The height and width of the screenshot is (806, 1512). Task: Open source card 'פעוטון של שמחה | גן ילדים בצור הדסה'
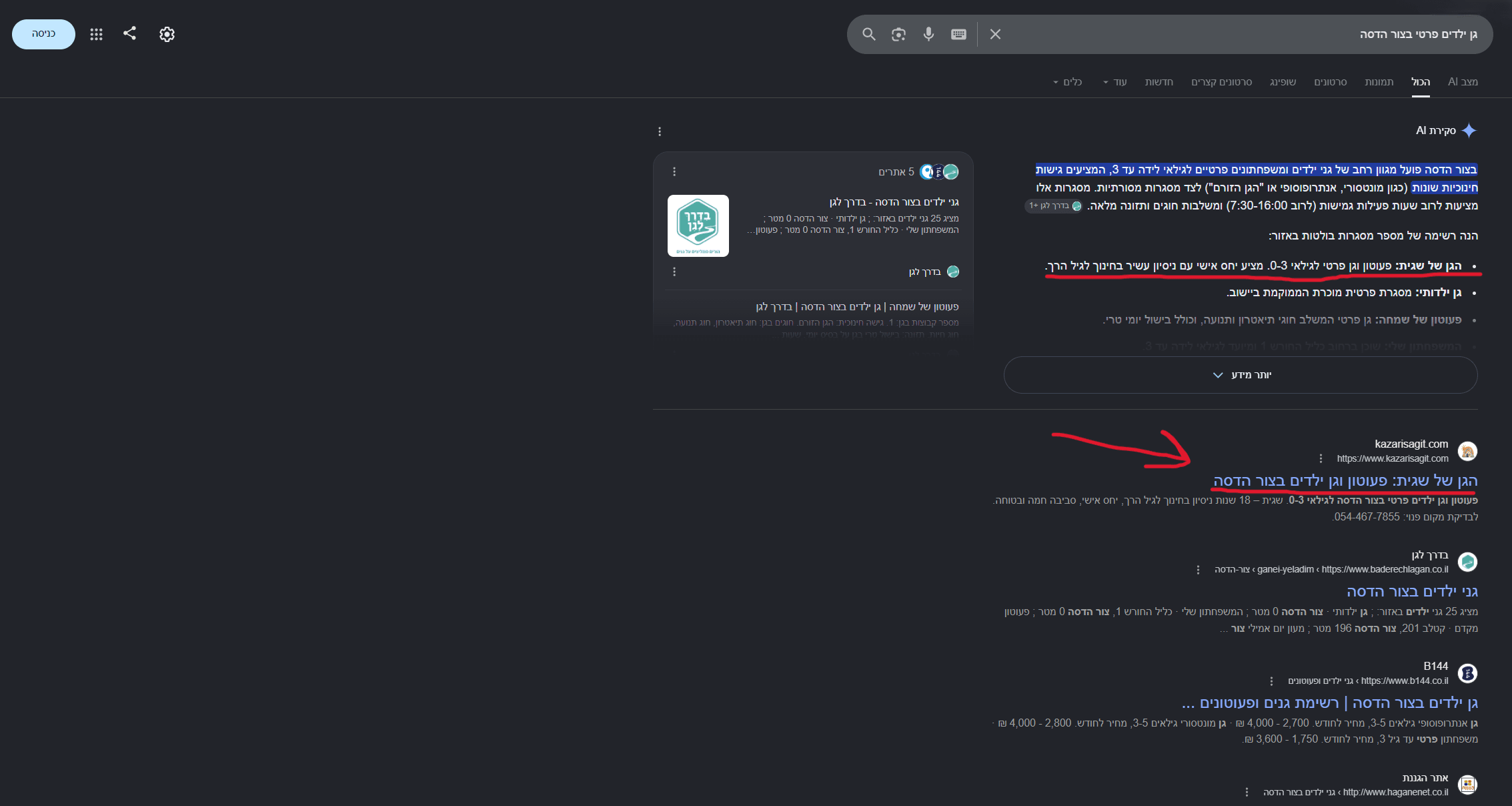coord(857,307)
